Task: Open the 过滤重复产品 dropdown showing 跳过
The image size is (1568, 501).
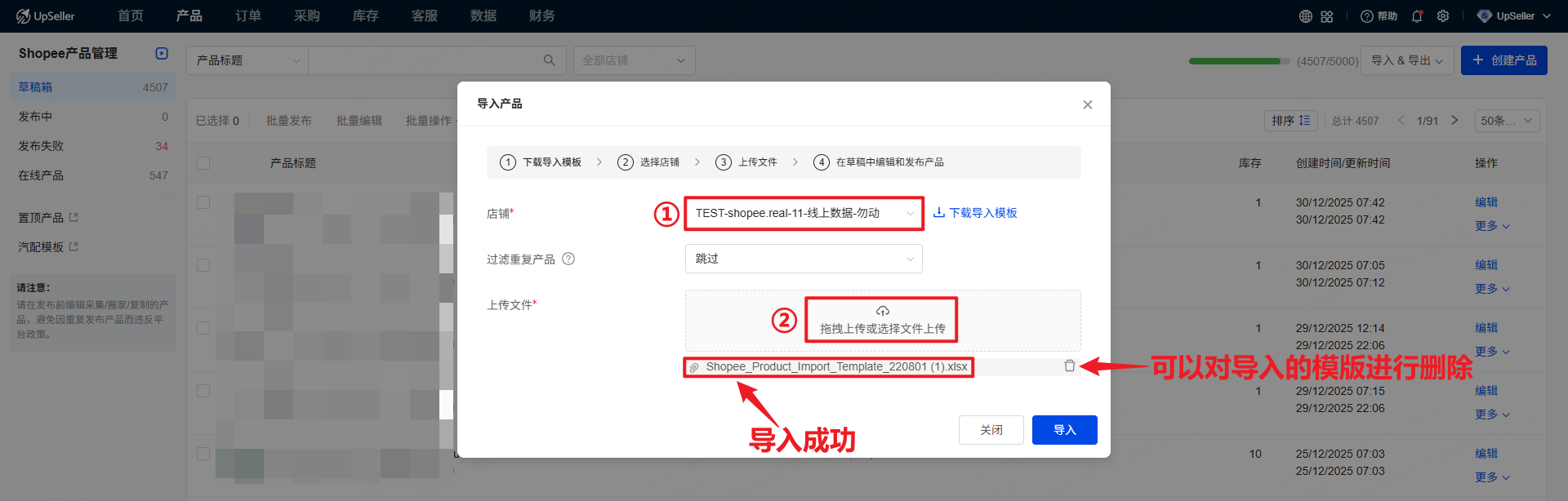Action: point(804,259)
